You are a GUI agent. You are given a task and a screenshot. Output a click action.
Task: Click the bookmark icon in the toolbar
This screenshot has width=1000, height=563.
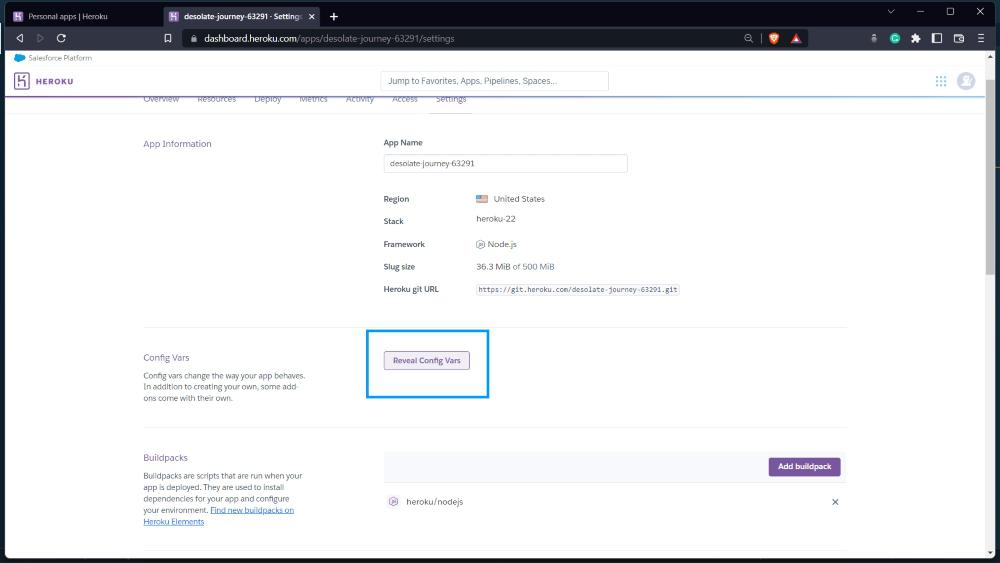[x=168, y=38]
